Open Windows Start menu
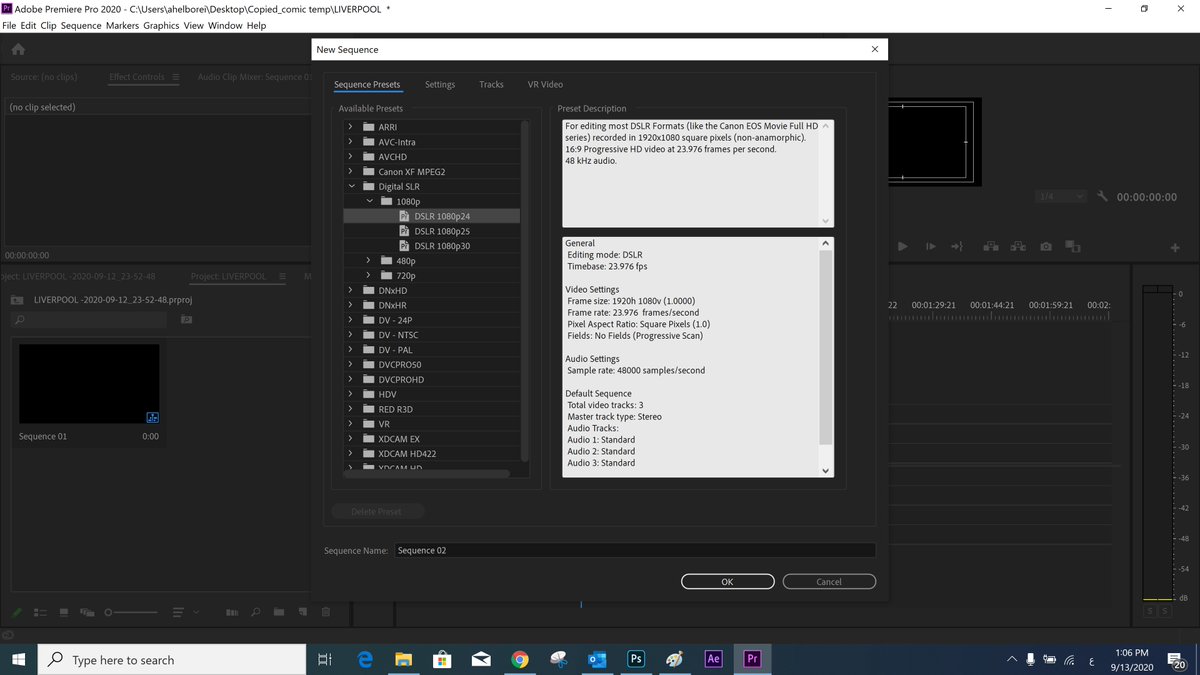Image resolution: width=1200 pixels, height=675 pixels. click(19, 659)
